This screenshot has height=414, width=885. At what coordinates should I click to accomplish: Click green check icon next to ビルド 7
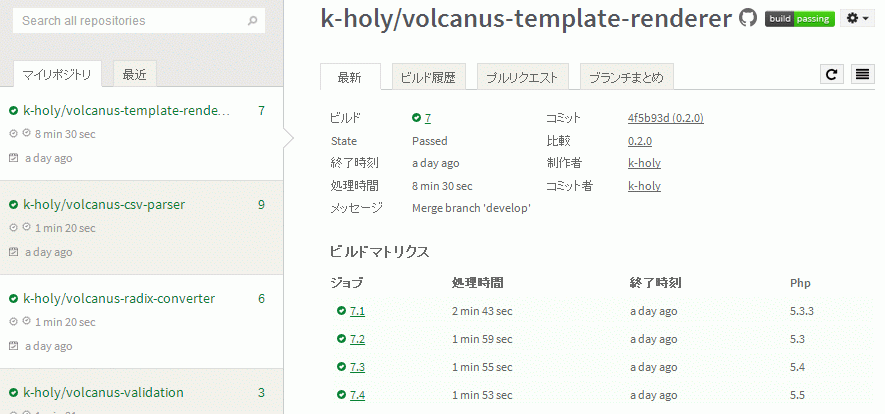click(x=417, y=118)
